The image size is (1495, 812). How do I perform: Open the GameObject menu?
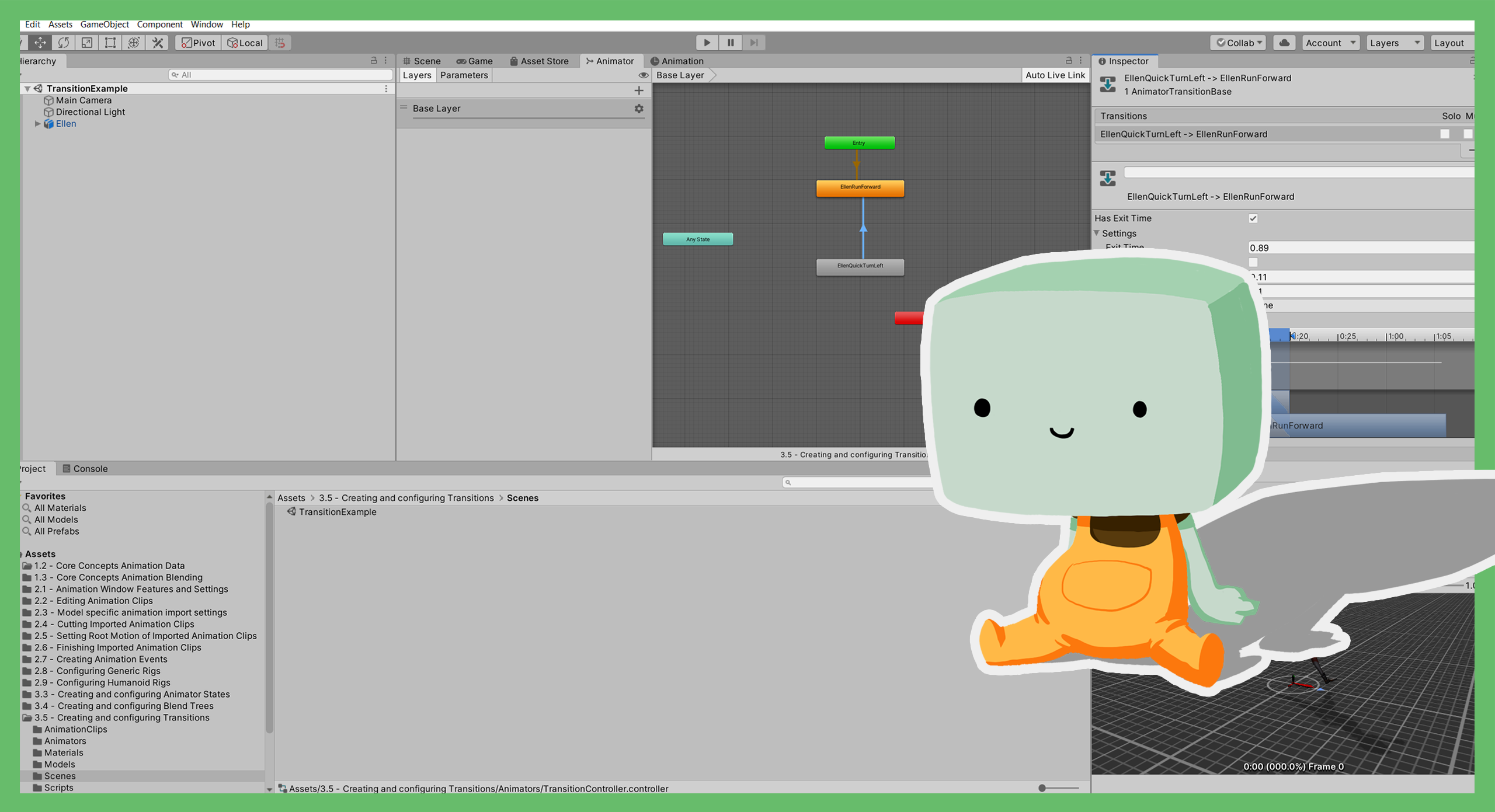tap(104, 24)
